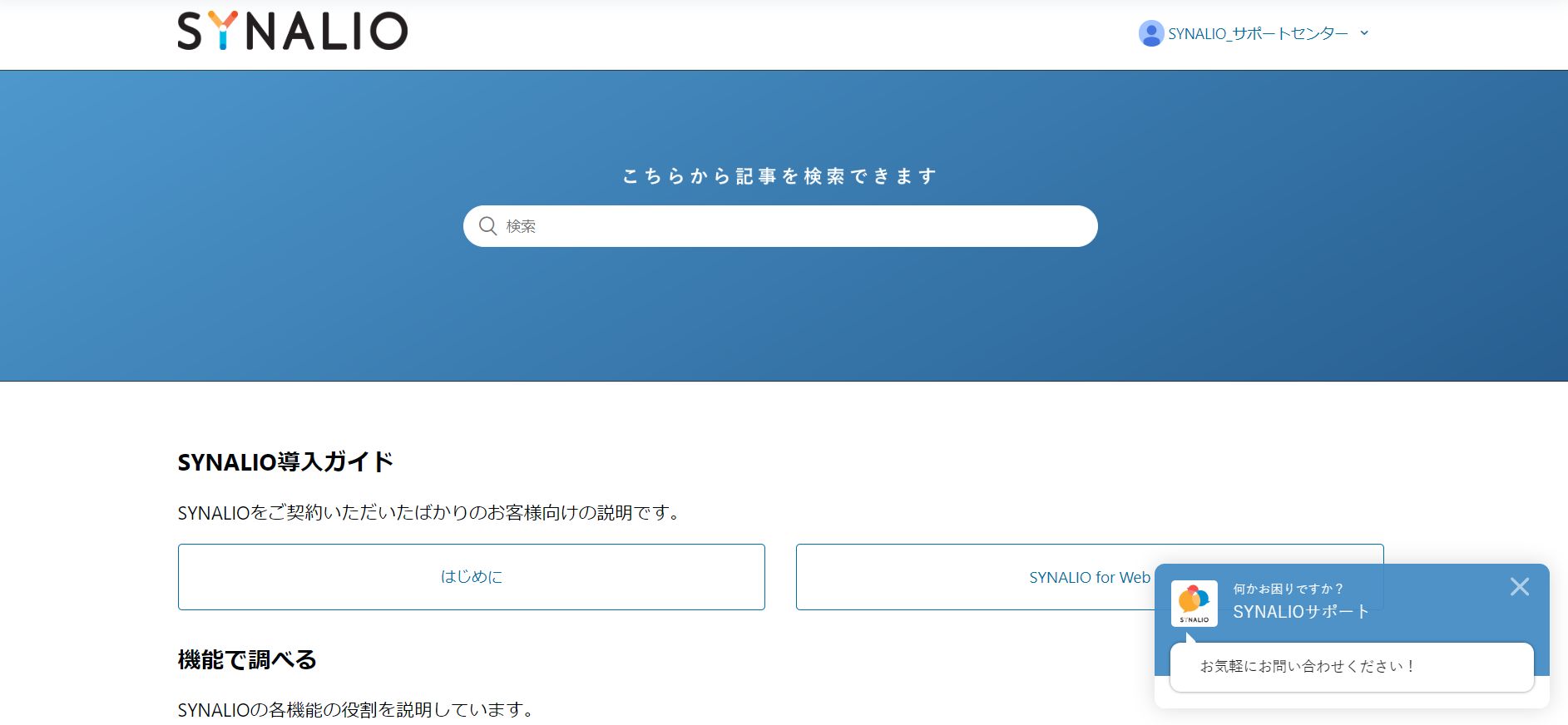
Task: Click the 機能で調べる heading
Action: pos(247,660)
